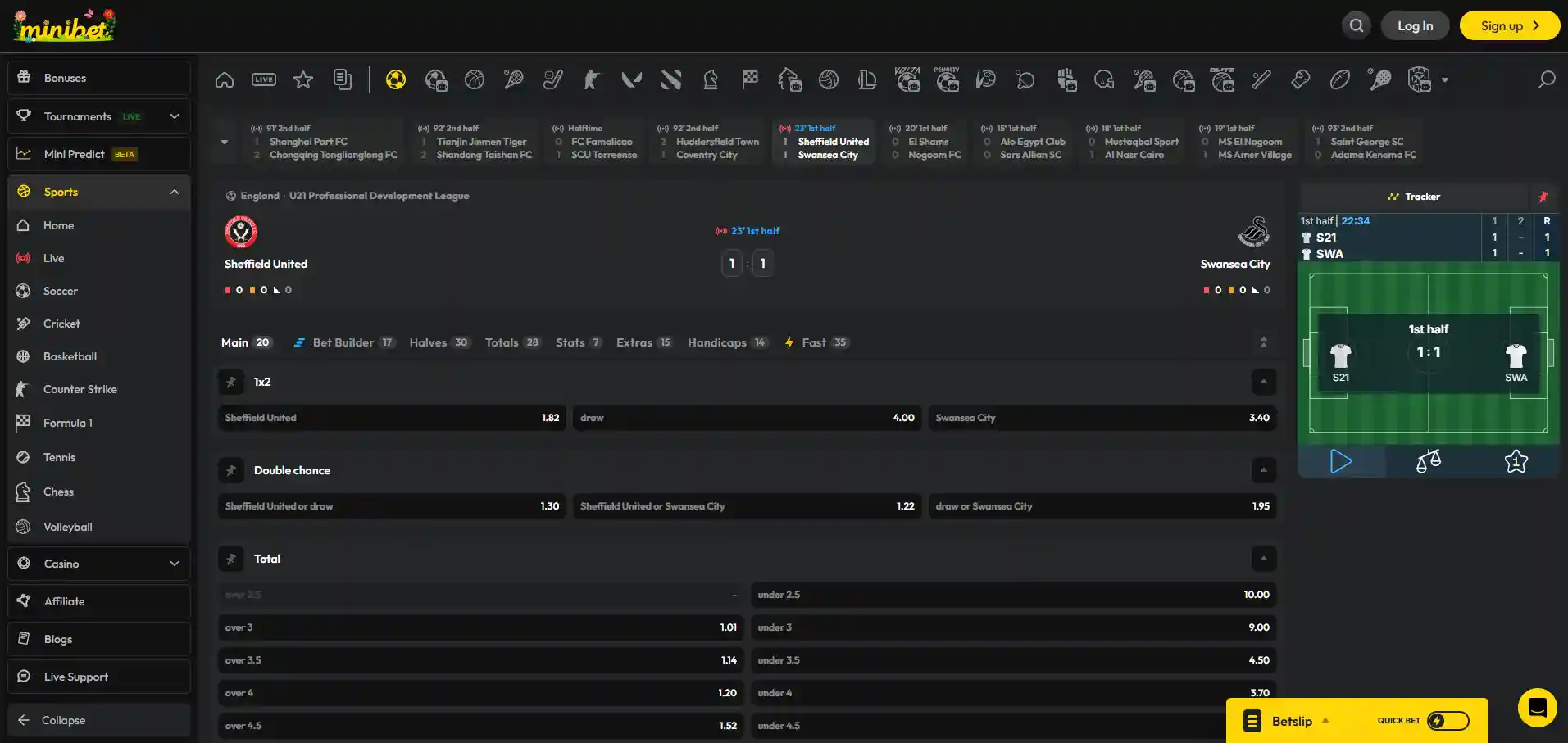Expand the live matches strip dropdown arrow
The height and width of the screenshot is (743, 1568).
(225, 142)
